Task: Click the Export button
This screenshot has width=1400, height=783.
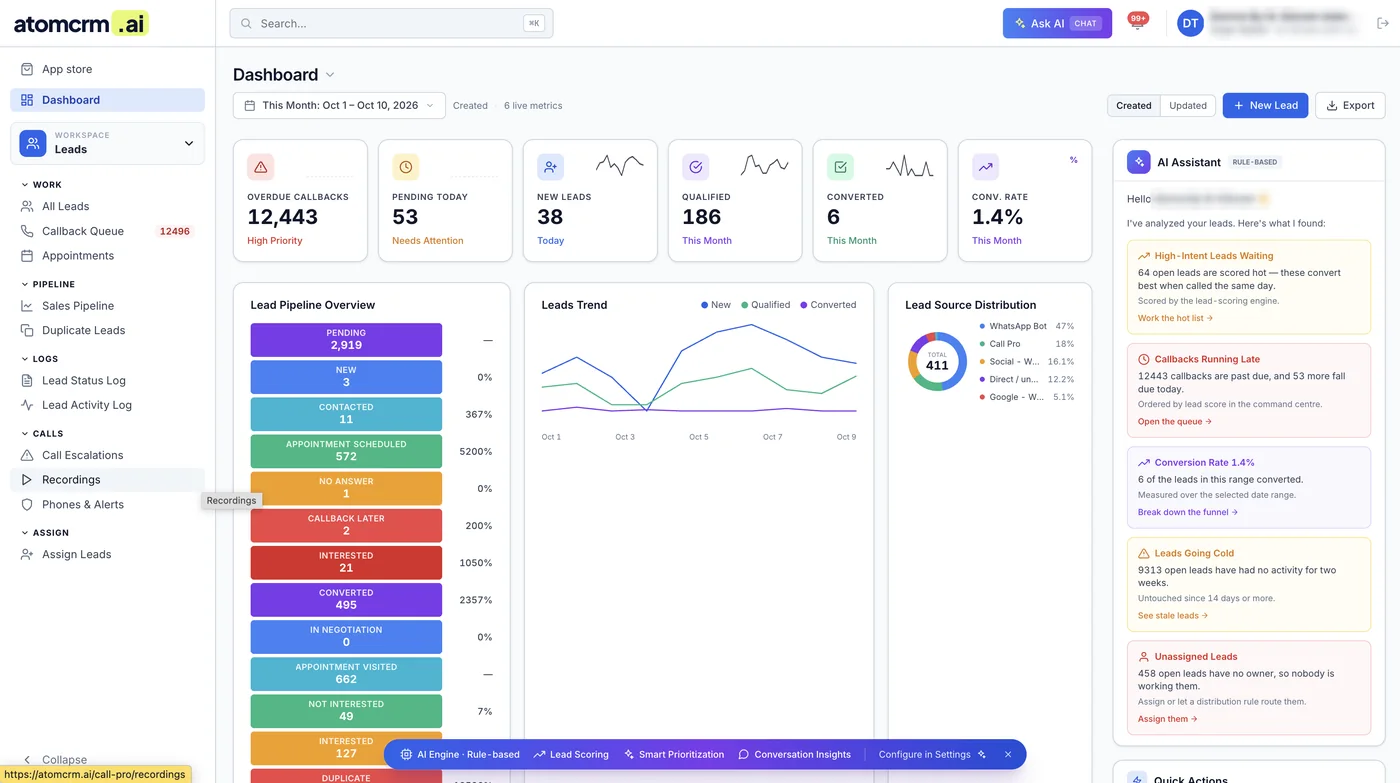Action: [x=1350, y=105]
